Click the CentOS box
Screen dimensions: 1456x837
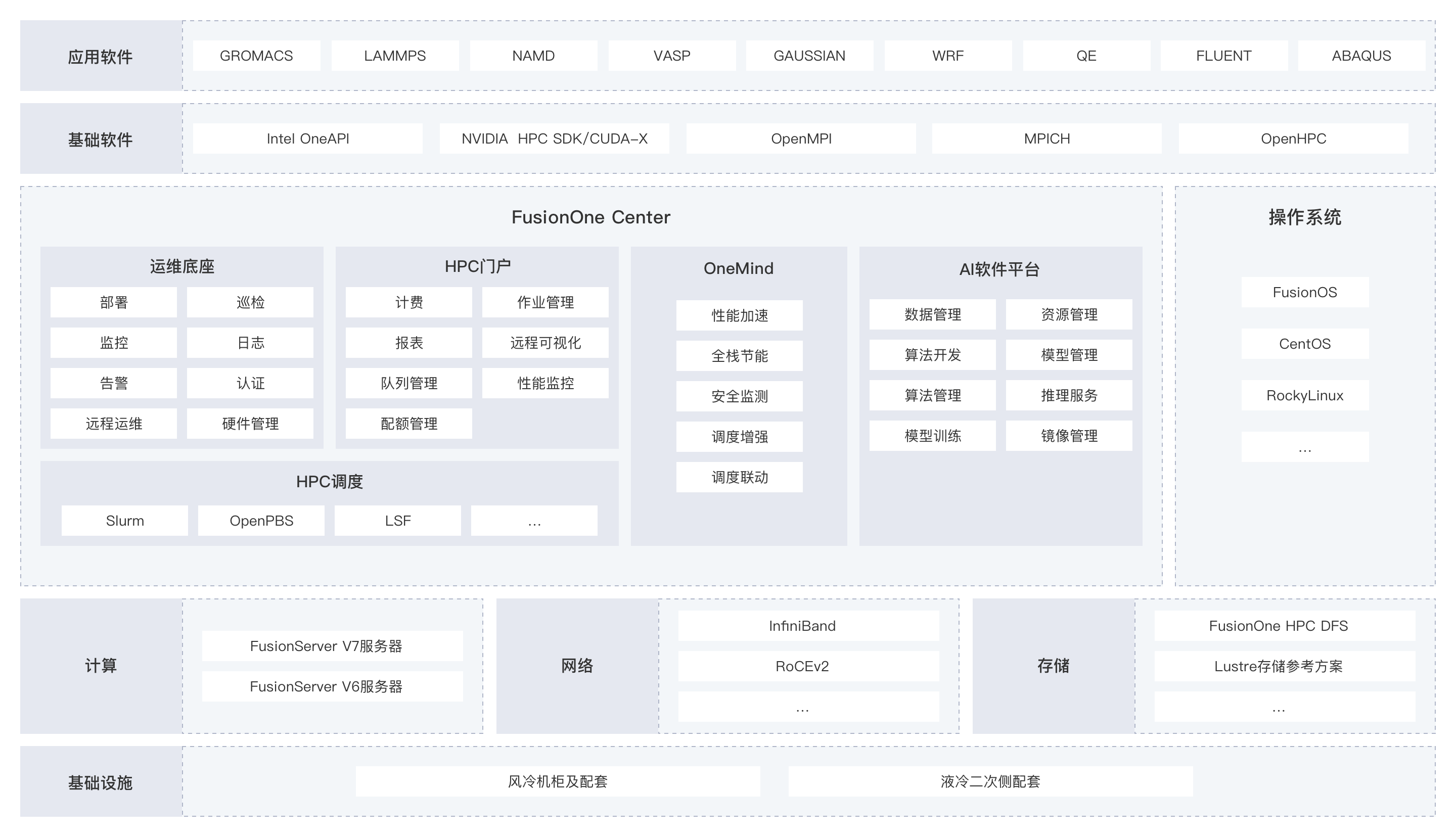click(x=1305, y=344)
